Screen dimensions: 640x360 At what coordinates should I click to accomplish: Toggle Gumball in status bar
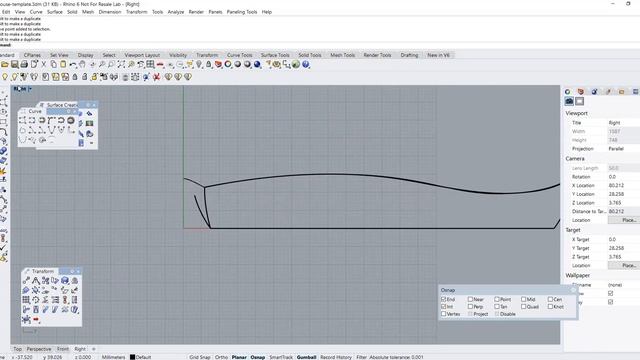pyautogui.click(x=307, y=357)
